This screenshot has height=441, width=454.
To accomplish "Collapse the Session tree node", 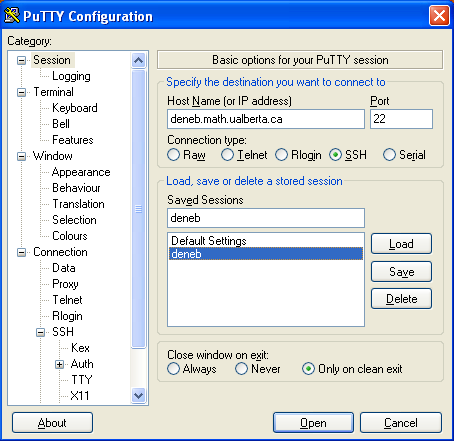I will pos(21,60).
